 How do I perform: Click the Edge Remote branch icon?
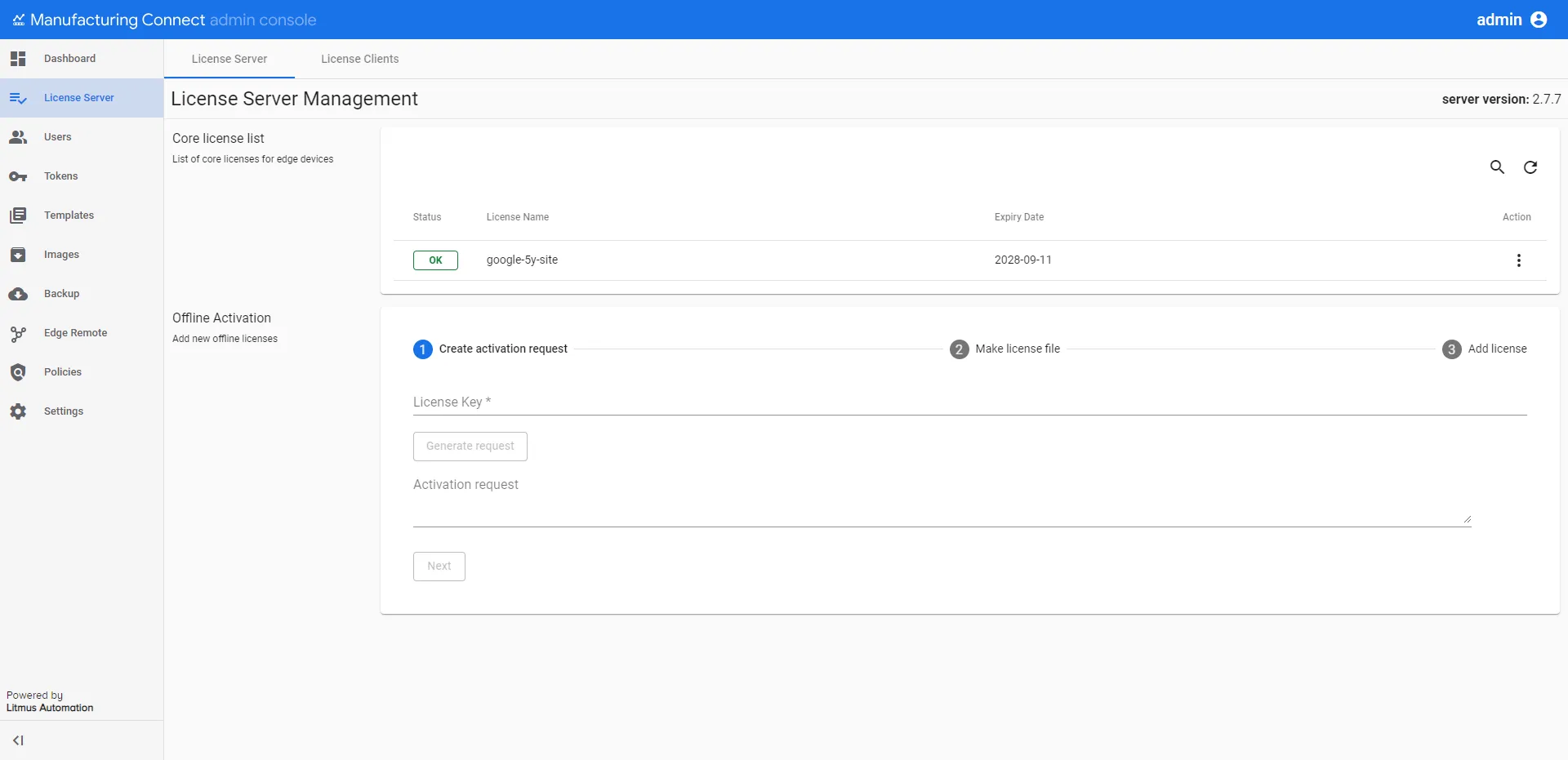tap(18, 333)
